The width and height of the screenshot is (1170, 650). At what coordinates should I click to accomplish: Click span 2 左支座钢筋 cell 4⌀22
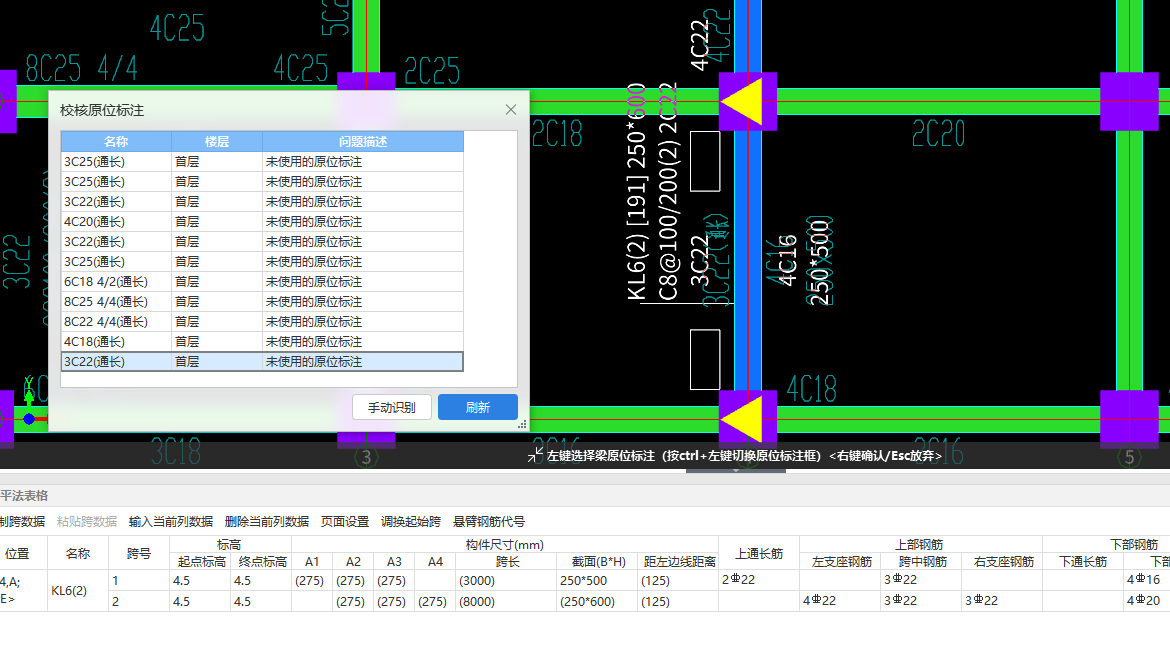[x=840, y=601]
